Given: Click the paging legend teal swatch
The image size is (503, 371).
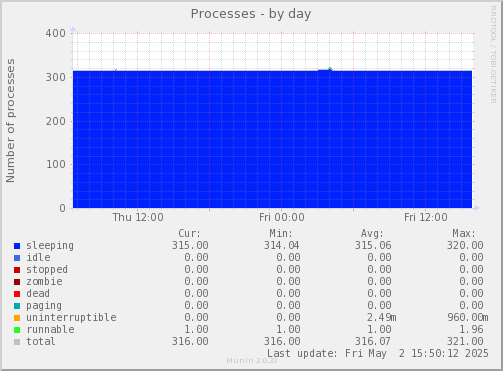Looking at the screenshot, I should [17, 306].
